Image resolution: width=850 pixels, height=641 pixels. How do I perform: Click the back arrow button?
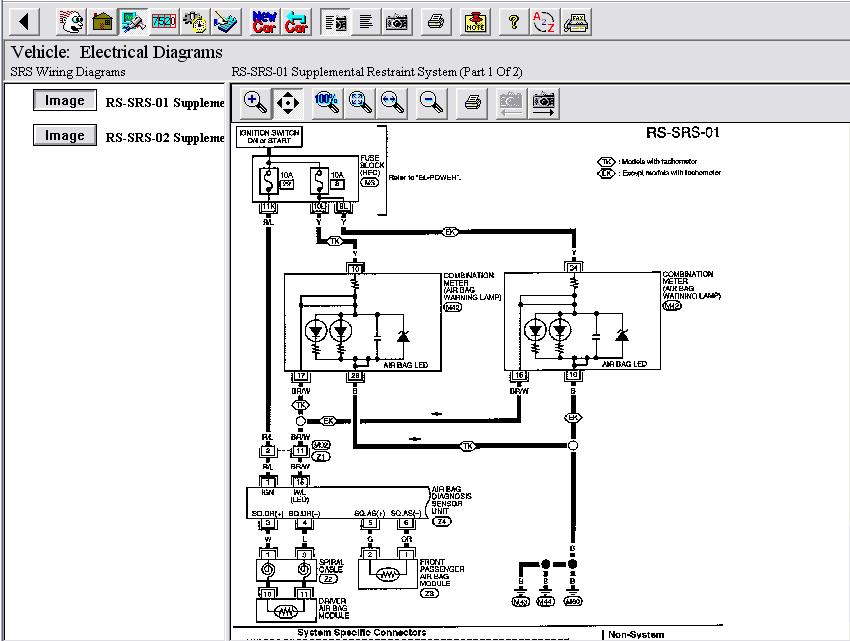click(24, 21)
